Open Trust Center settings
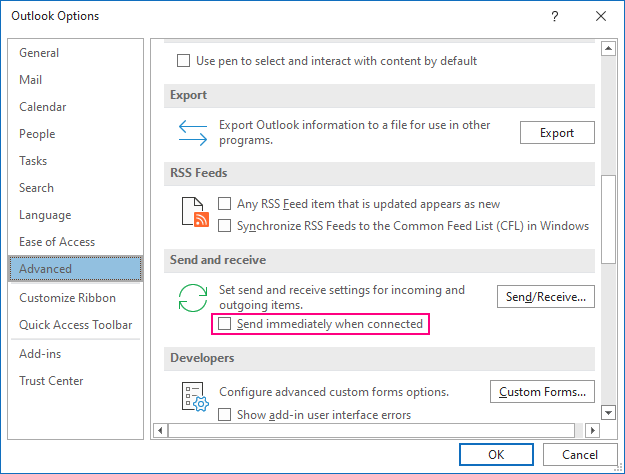Screen dimensions: 625x474 click(x=75, y=381)
